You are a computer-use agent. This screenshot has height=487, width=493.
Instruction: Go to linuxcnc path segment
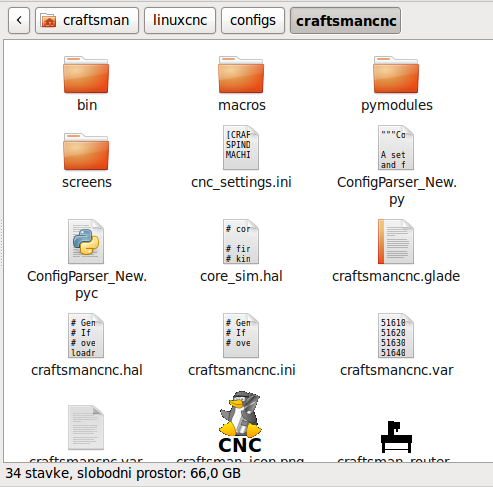pyautogui.click(x=180, y=21)
